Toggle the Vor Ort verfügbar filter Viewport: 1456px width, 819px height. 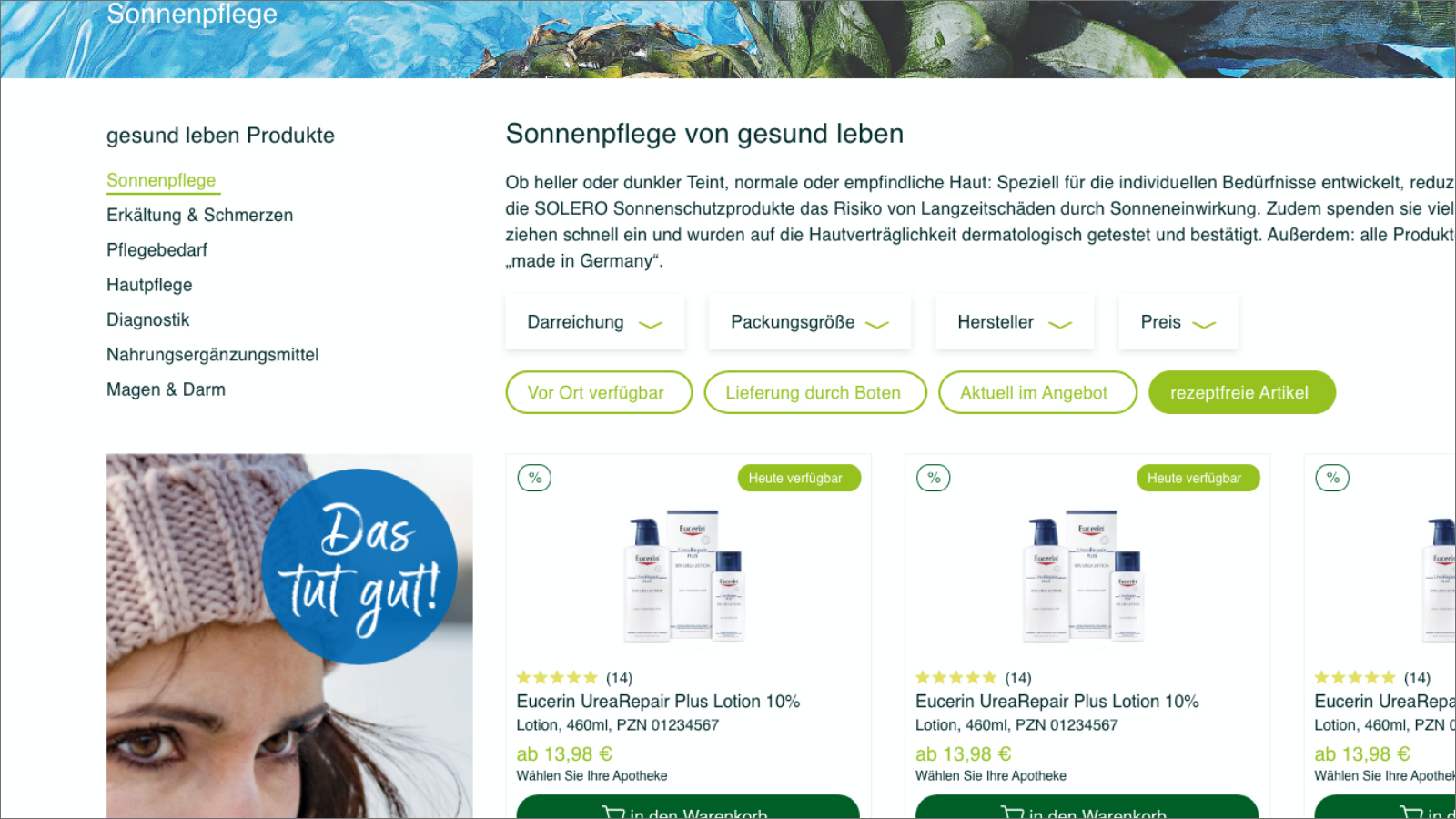[x=599, y=392]
